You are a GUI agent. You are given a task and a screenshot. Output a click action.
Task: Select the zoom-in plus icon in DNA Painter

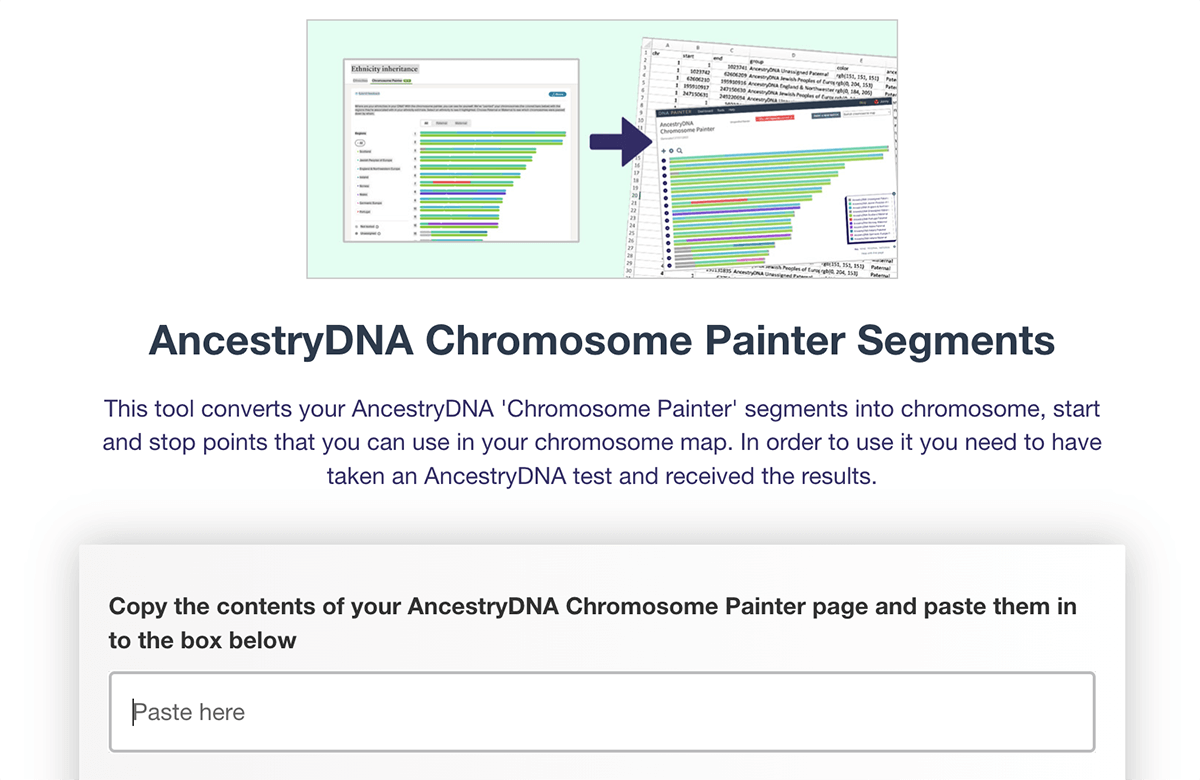pyautogui.click(x=663, y=151)
